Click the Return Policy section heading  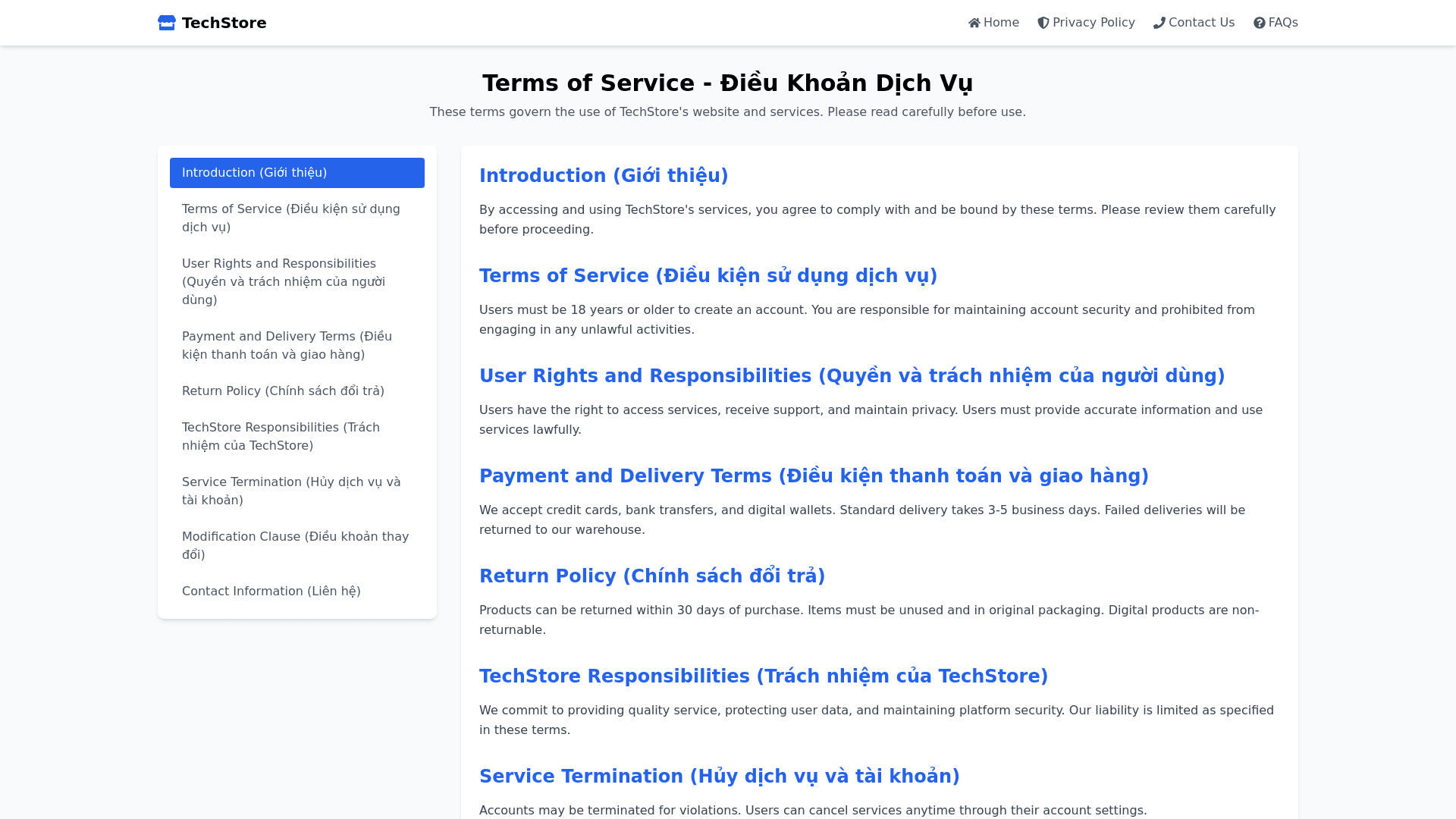tap(651, 576)
